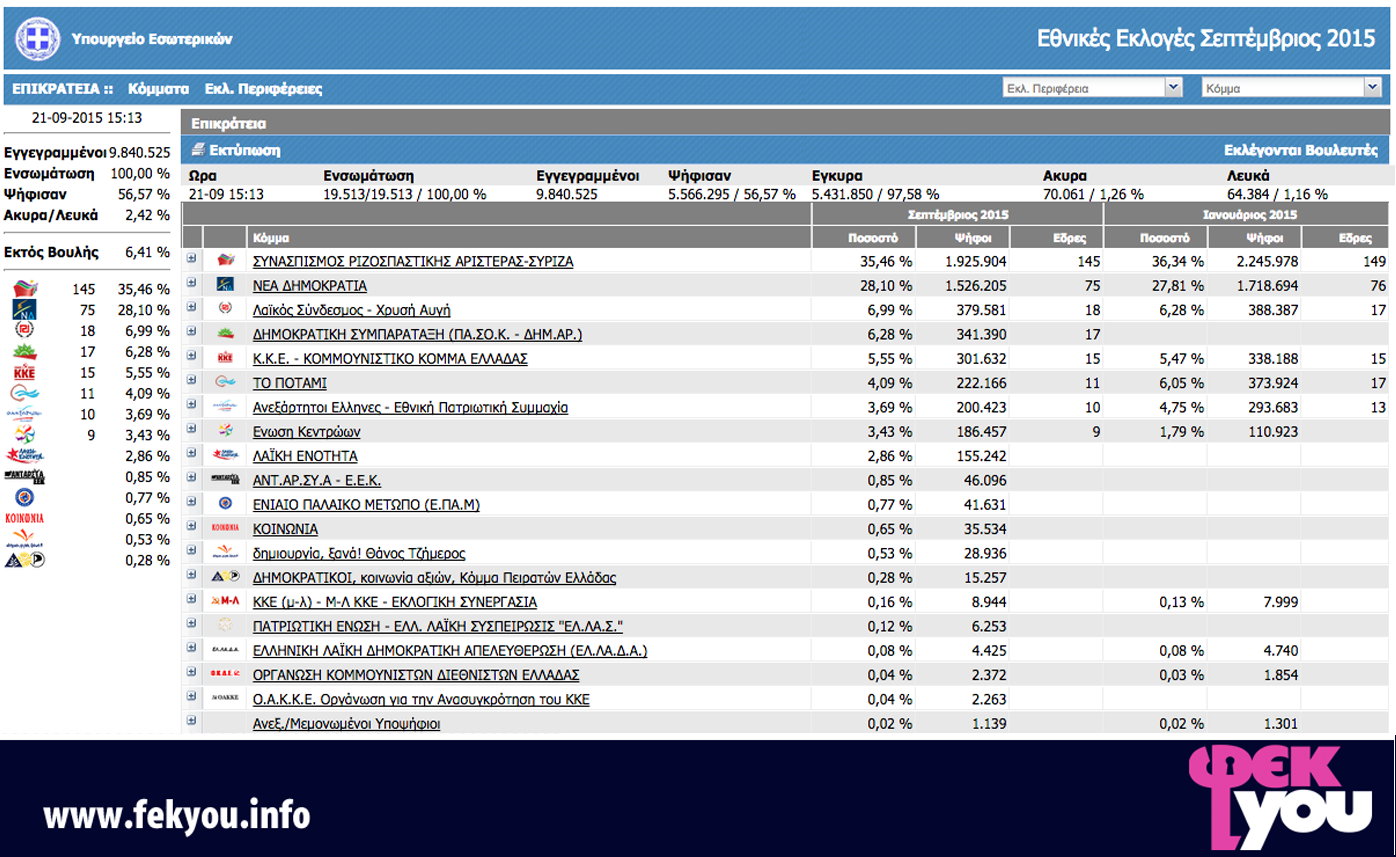
Task: Click the Το Ποτάμι party logo in table
Action: click(x=225, y=382)
